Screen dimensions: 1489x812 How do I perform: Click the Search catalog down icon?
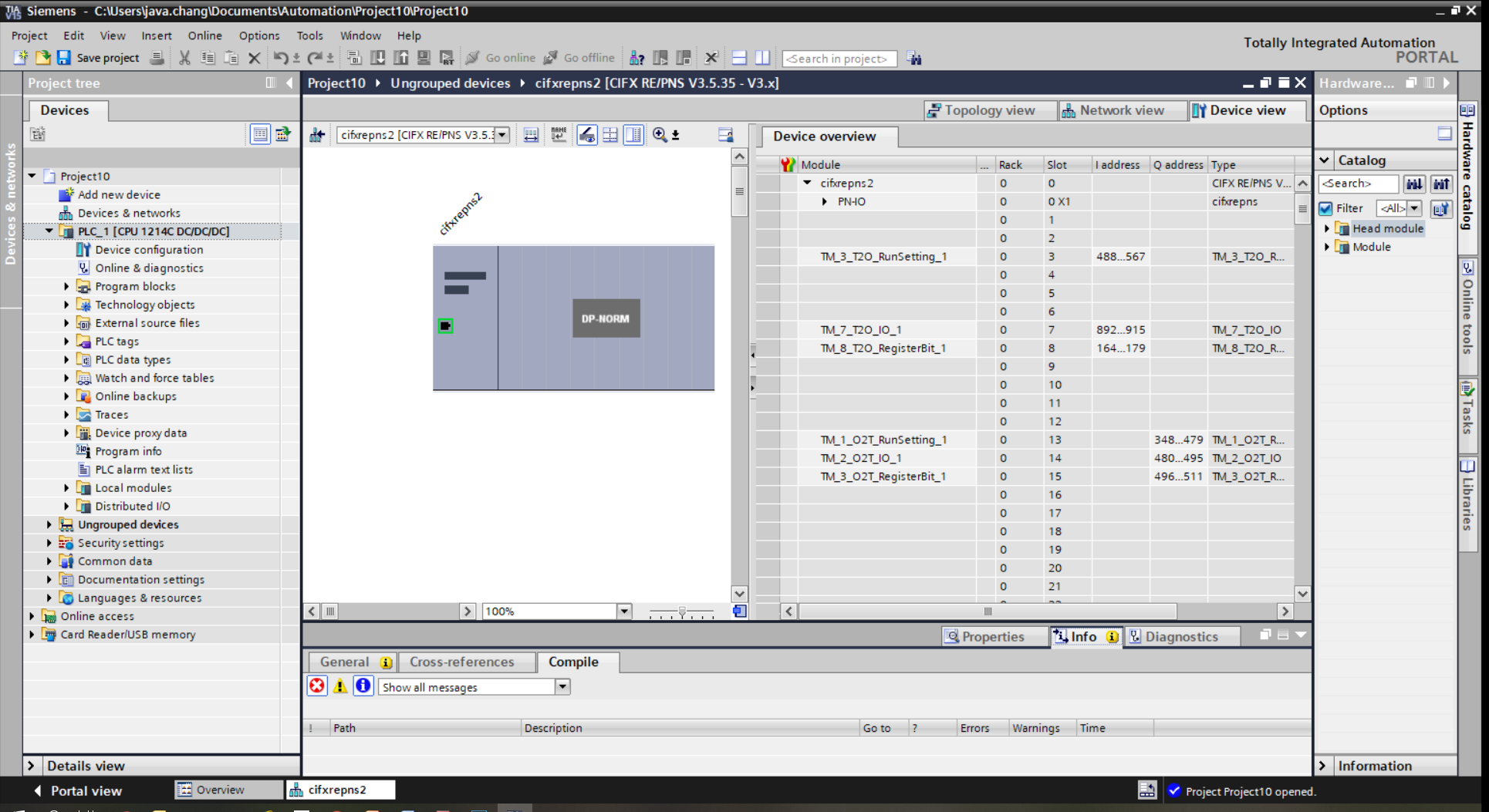1413,184
